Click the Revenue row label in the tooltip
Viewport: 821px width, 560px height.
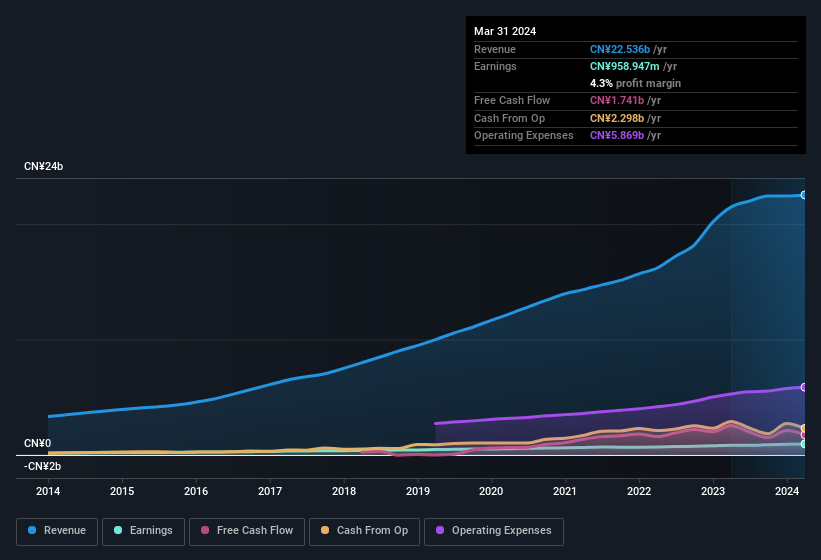point(495,49)
